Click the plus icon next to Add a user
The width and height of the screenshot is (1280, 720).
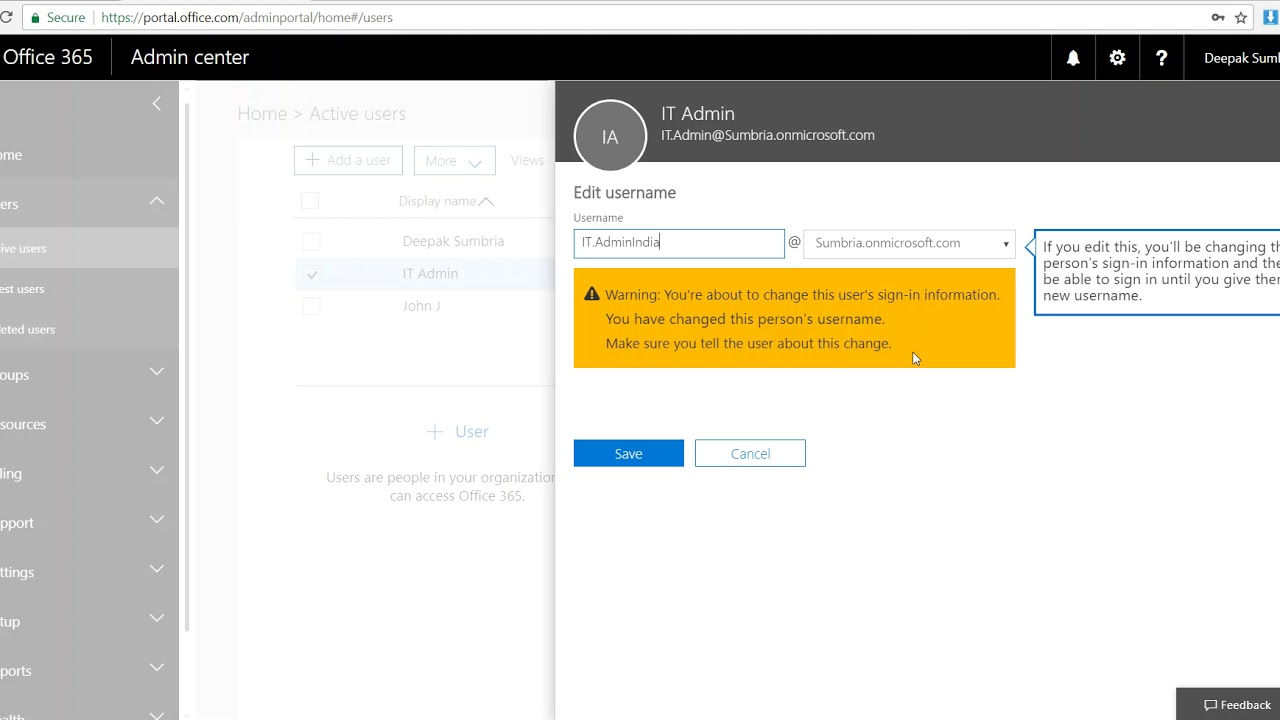pyautogui.click(x=312, y=160)
